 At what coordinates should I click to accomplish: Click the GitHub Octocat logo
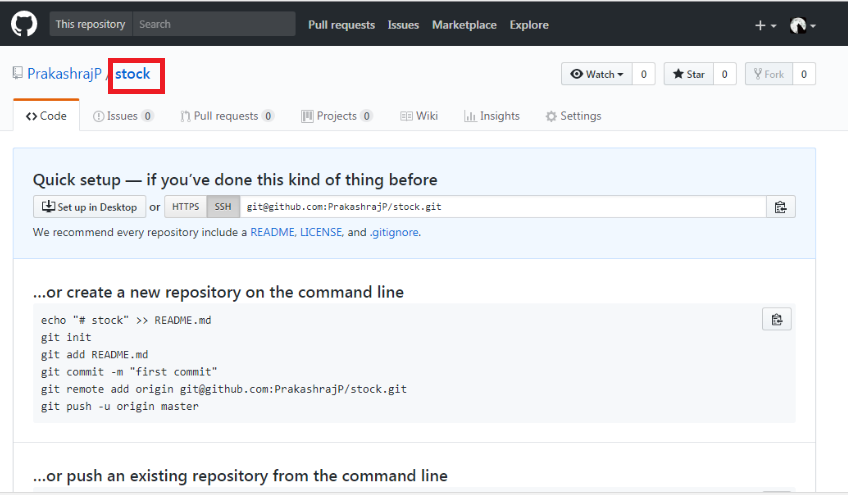click(24, 24)
